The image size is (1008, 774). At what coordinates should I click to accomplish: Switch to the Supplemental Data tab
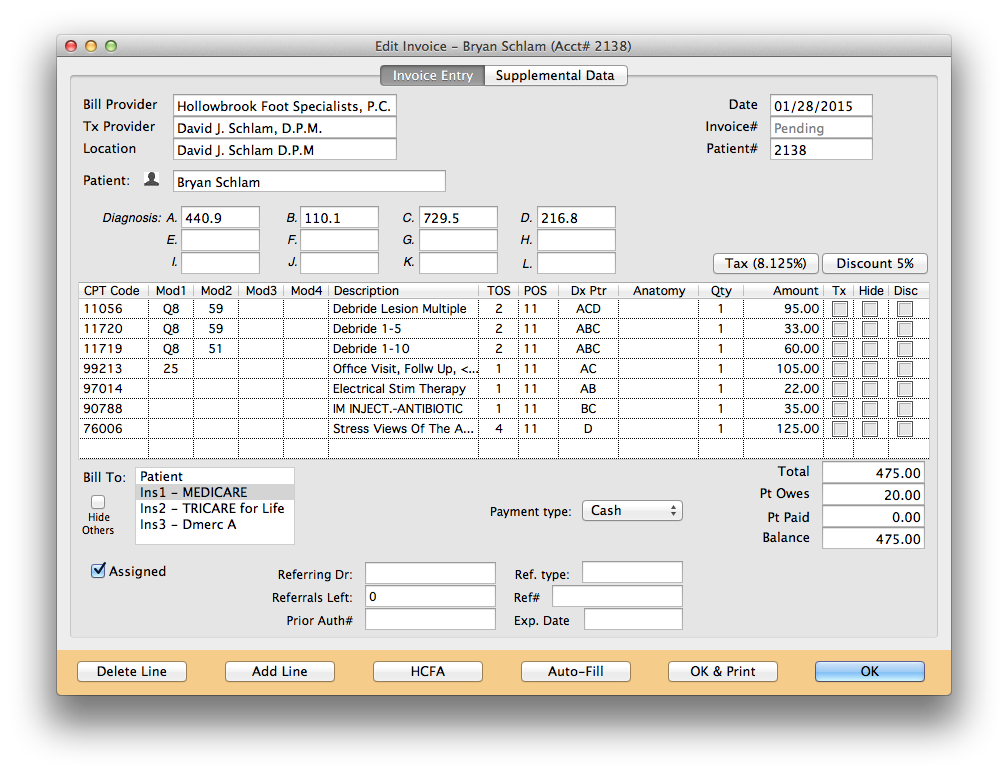tap(555, 76)
